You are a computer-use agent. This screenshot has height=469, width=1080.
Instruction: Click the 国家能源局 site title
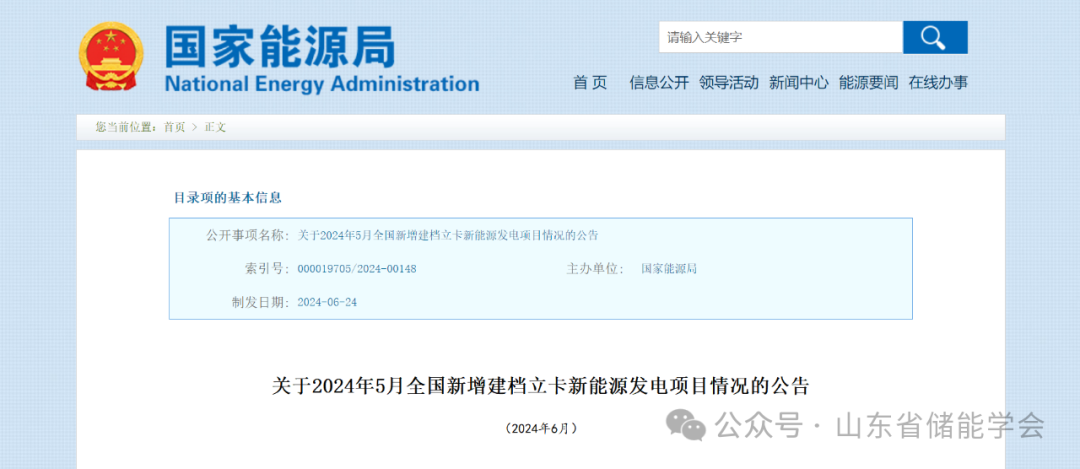[280, 46]
